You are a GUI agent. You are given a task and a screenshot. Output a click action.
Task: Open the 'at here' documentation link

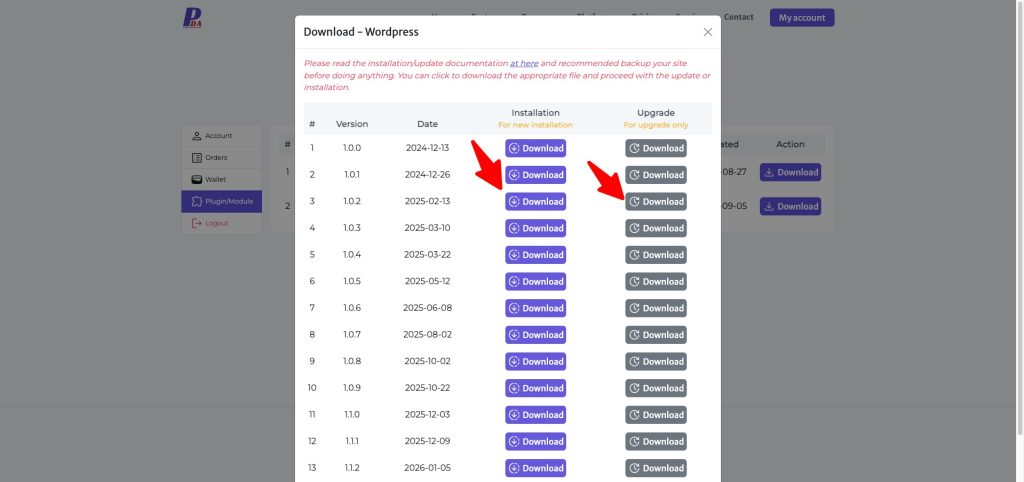tap(524, 63)
